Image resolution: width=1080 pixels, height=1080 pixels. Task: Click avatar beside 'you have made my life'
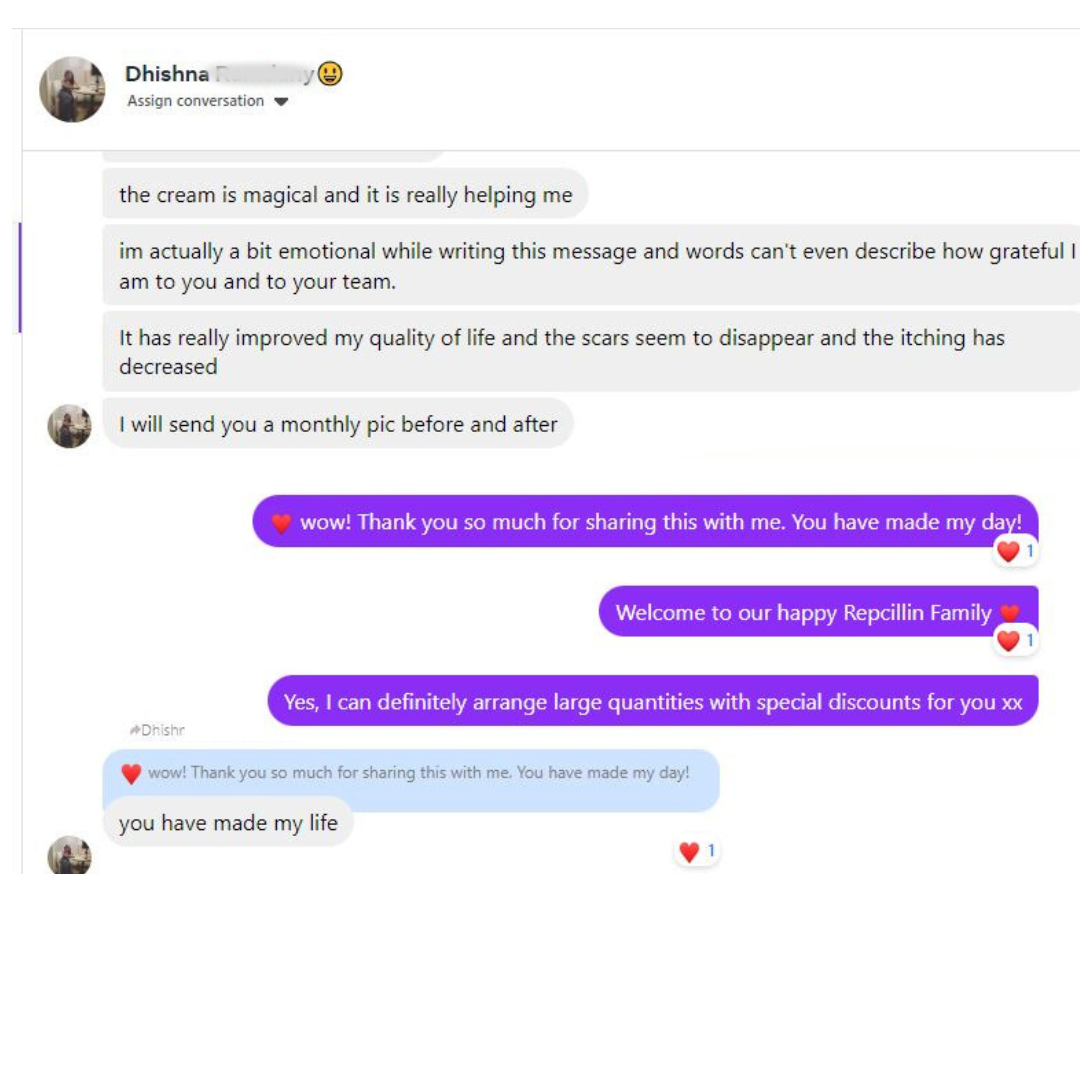pos(70,855)
